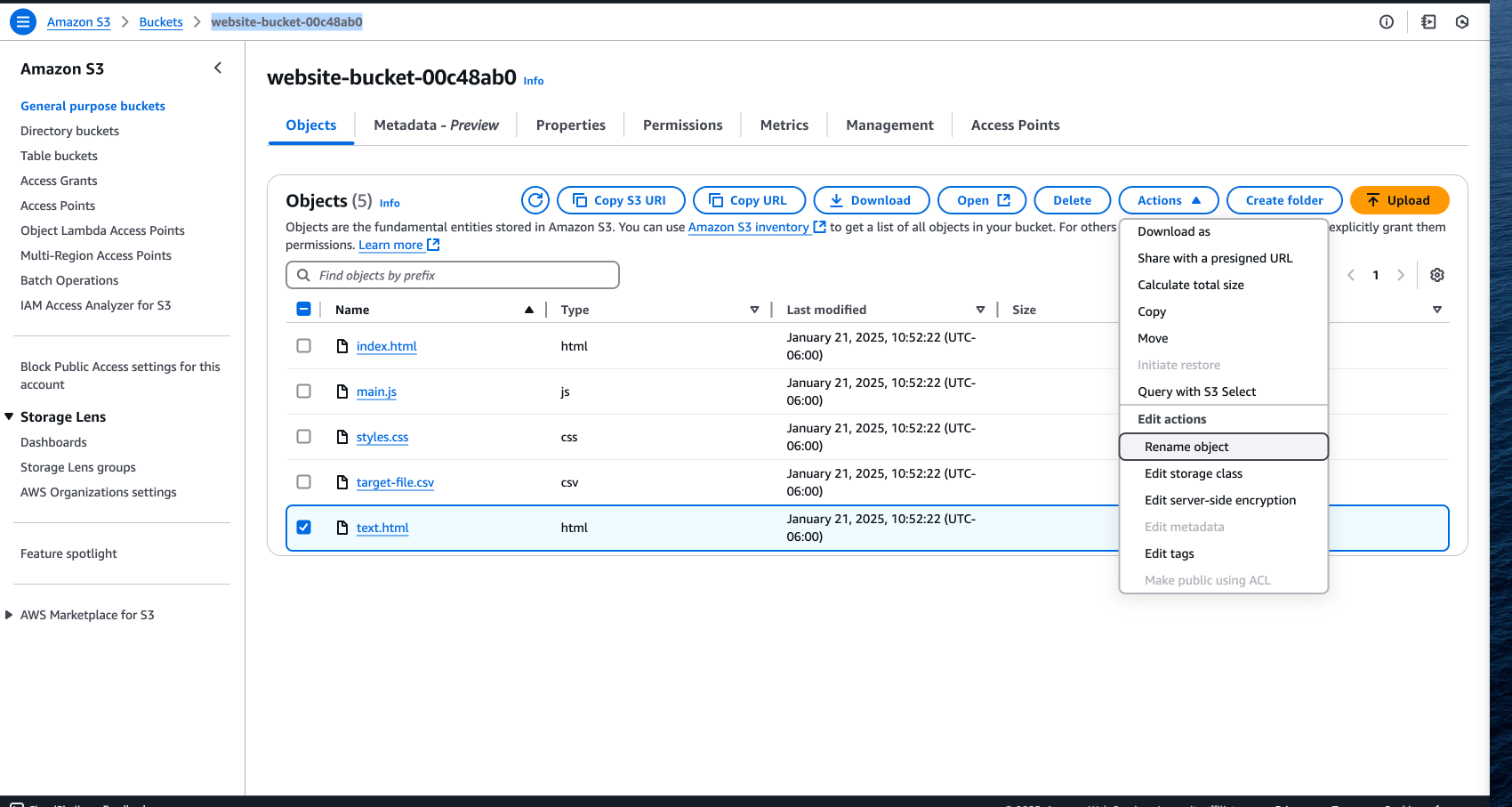Expand AWS Marketplace for S3
Viewport: 1512px width, 807px height.
point(9,615)
